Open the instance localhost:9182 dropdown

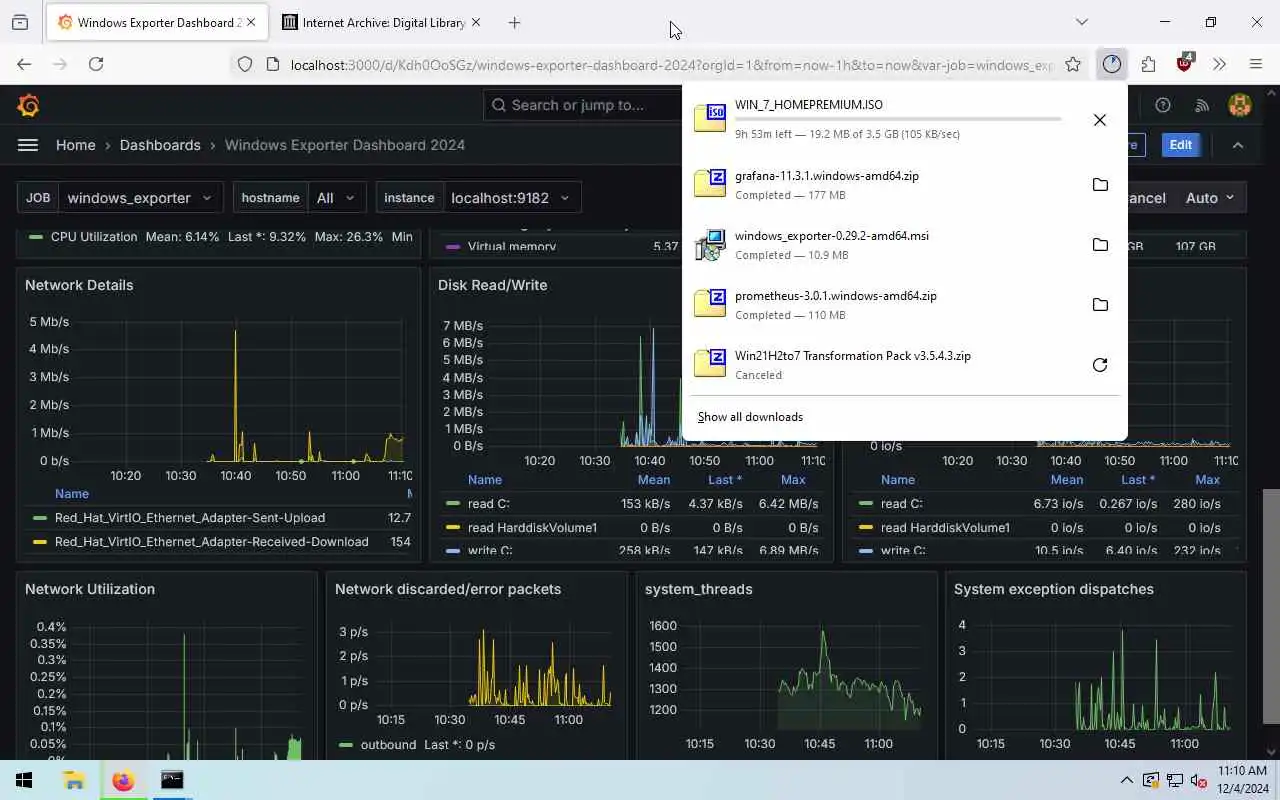point(510,198)
